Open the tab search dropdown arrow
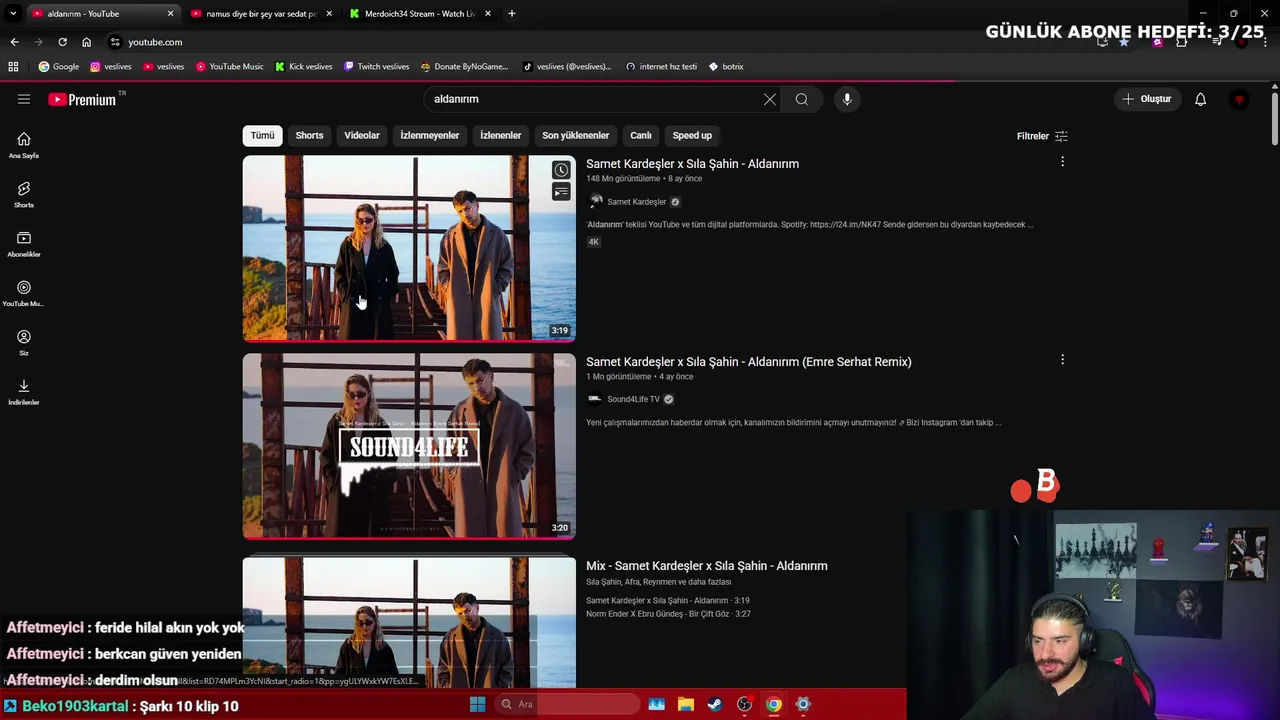Viewport: 1280px width, 720px height. [13, 14]
